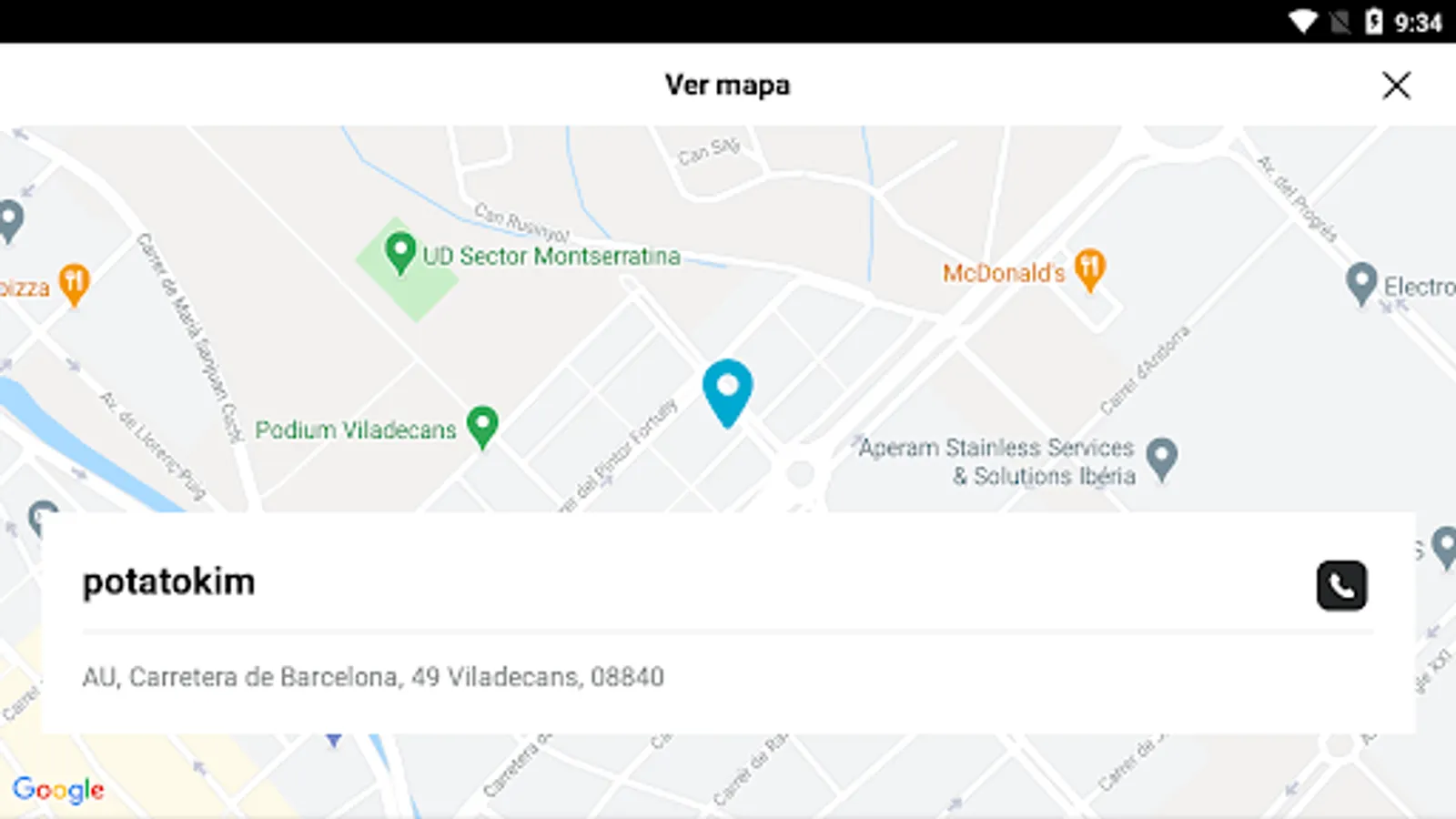Screen dimensions: 1456x819
Task: Tap the McDonald's label text
Action: tap(1004, 273)
